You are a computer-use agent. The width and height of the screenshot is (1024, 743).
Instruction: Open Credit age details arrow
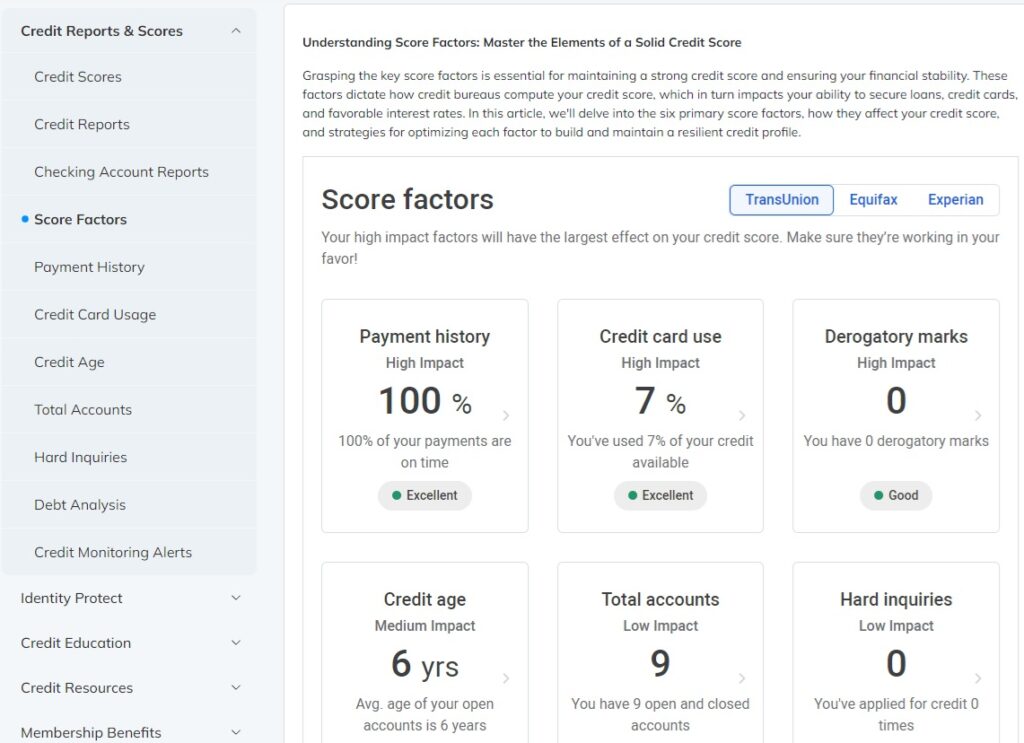point(506,678)
